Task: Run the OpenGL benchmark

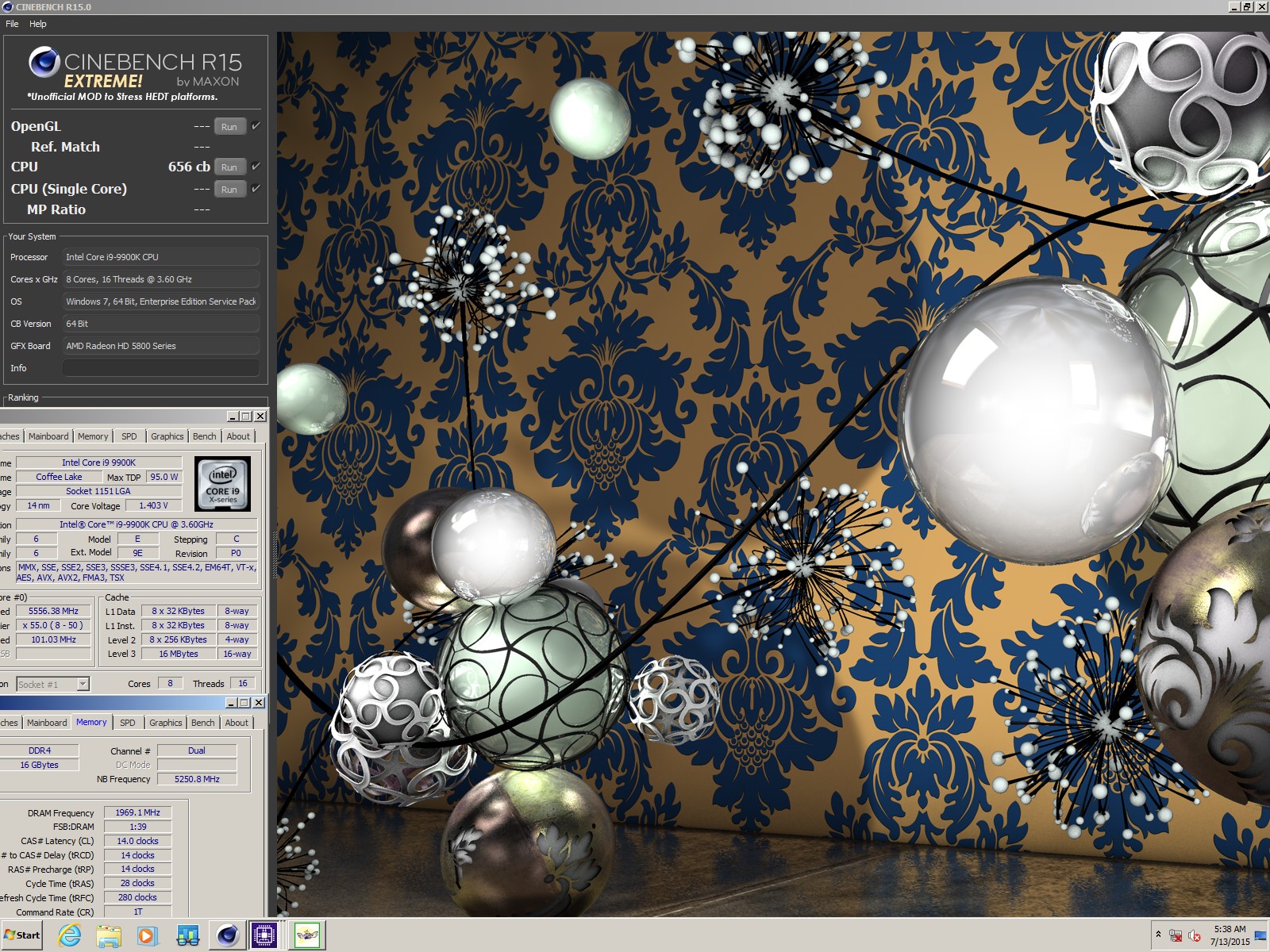Action: pyautogui.click(x=229, y=127)
